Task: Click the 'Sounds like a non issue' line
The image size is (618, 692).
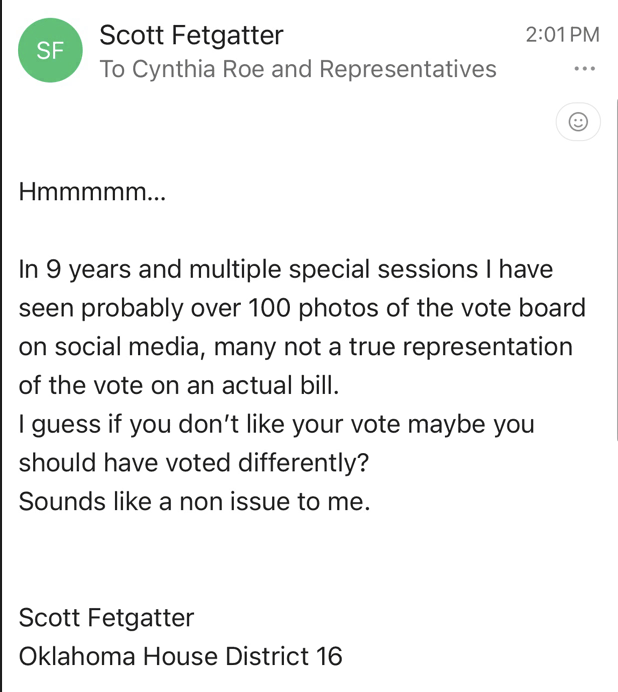Action: click(194, 502)
